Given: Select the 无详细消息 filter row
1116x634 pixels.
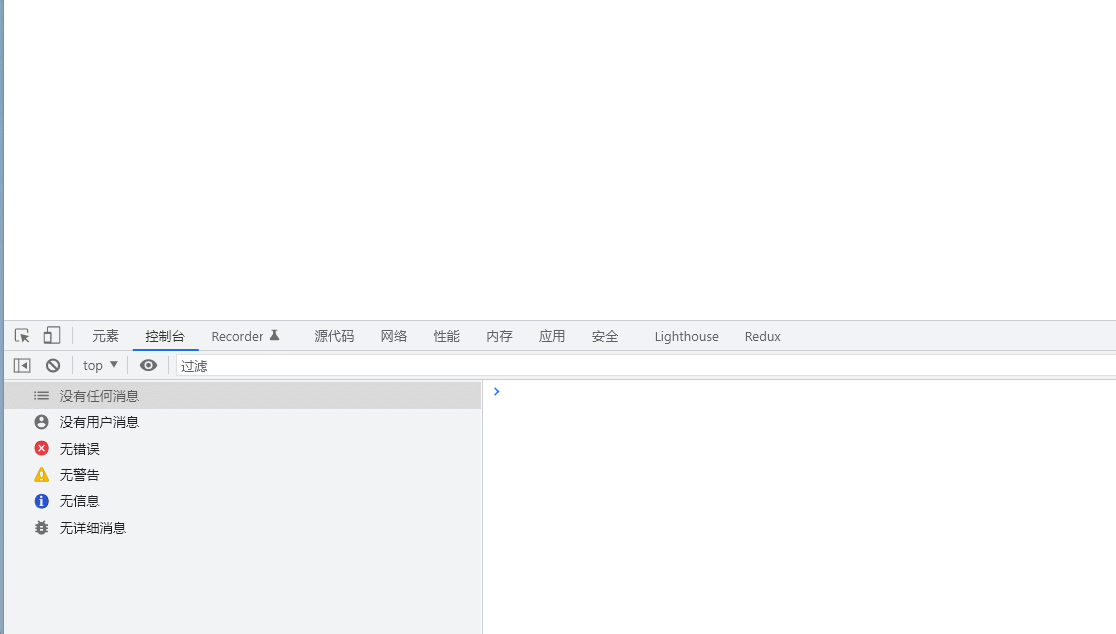Looking at the screenshot, I should pyautogui.click(x=243, y=528).
